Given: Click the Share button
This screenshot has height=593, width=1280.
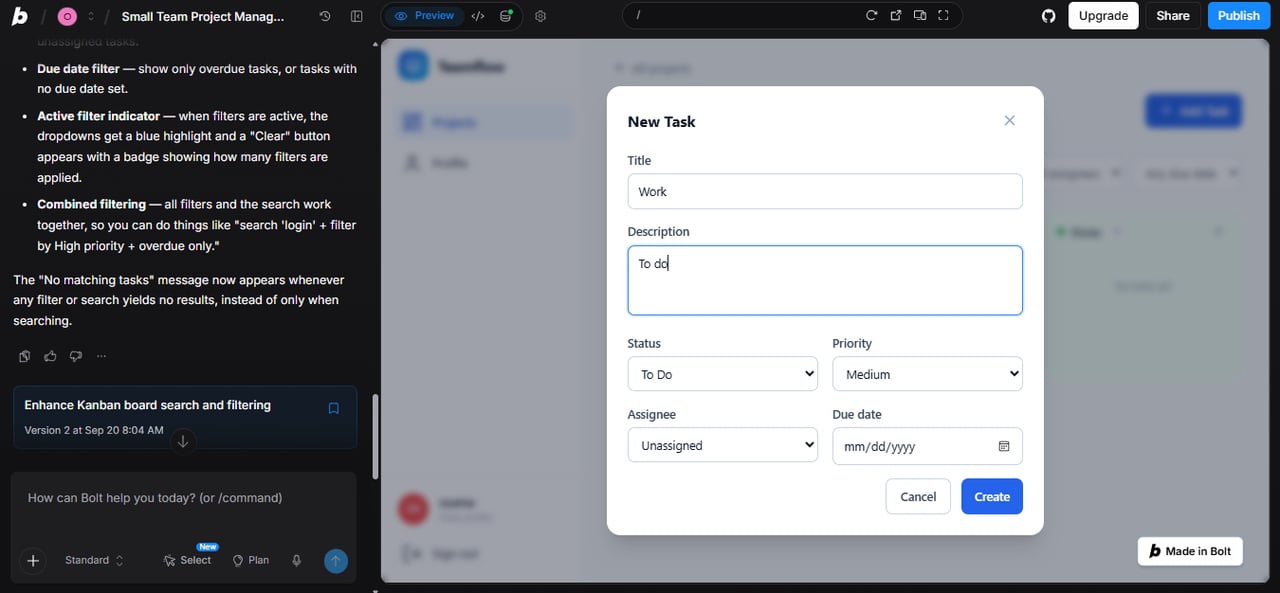Looking at the screenshot, I should 1173,16.
